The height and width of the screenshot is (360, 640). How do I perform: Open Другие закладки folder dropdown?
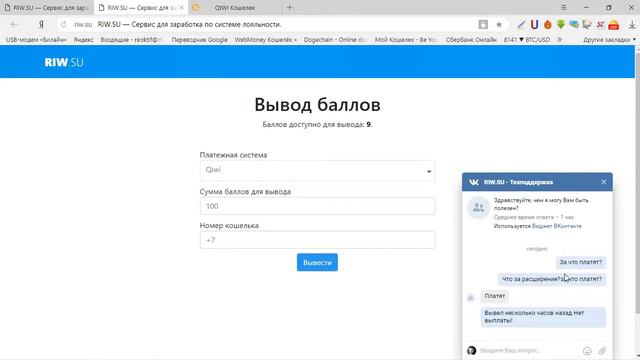(609, 40)
